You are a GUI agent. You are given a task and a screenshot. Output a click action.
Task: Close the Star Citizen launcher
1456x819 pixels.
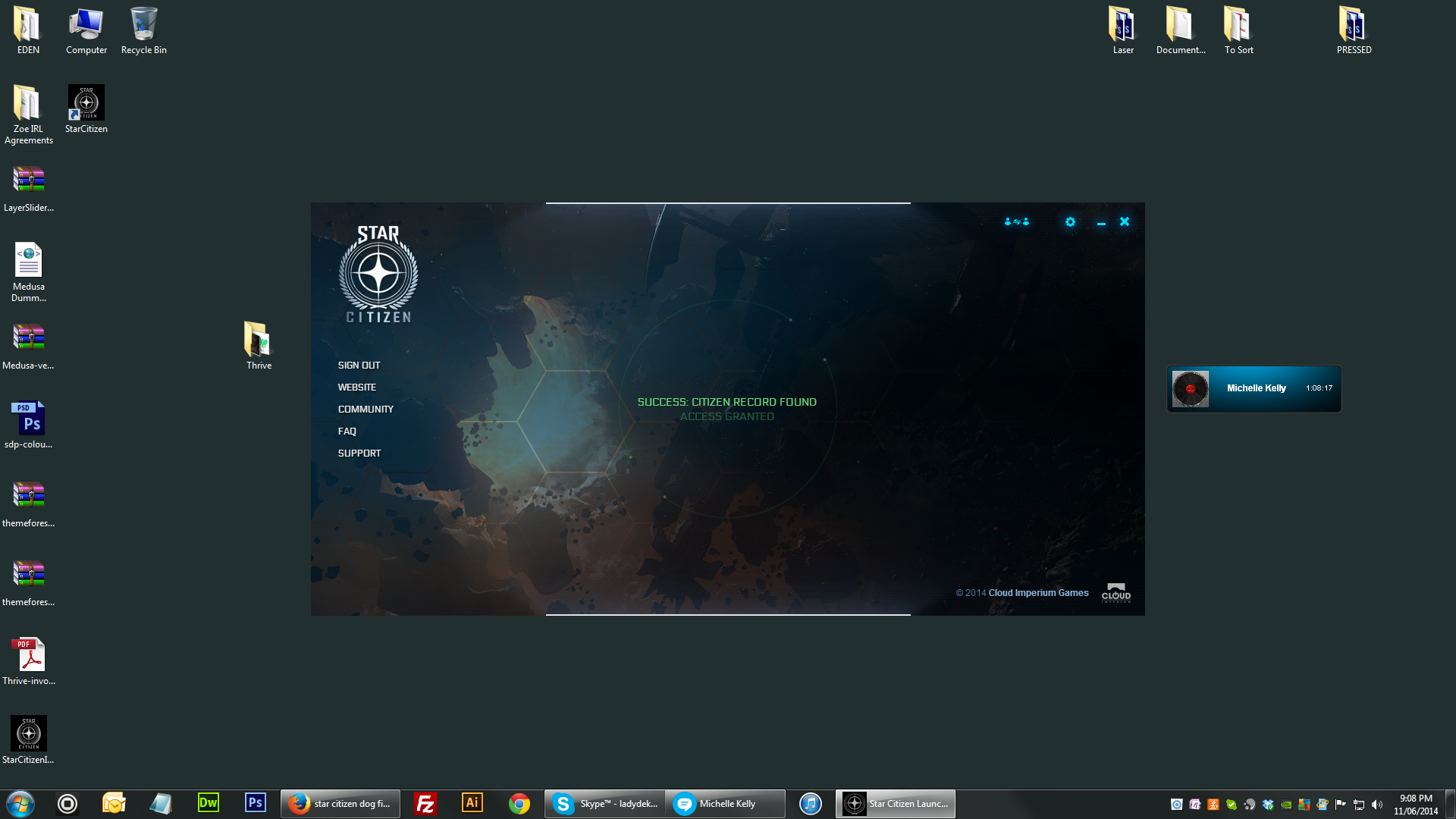pyautogui.click(x=1125, y=221)
